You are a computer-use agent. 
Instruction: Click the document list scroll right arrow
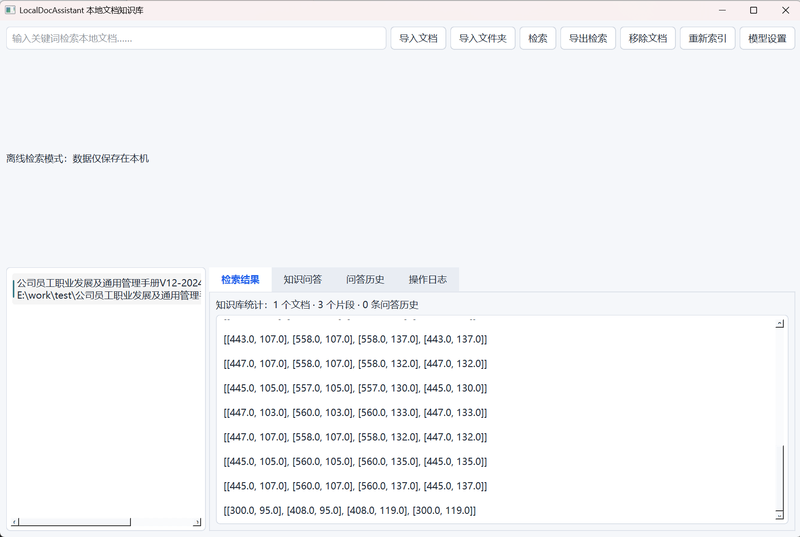[x=197, y=522]
